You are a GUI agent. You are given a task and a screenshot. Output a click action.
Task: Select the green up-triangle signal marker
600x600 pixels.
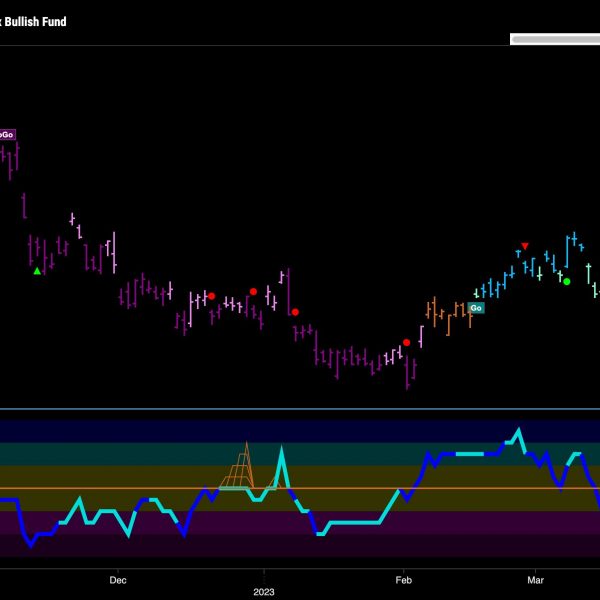pos(37,271)
